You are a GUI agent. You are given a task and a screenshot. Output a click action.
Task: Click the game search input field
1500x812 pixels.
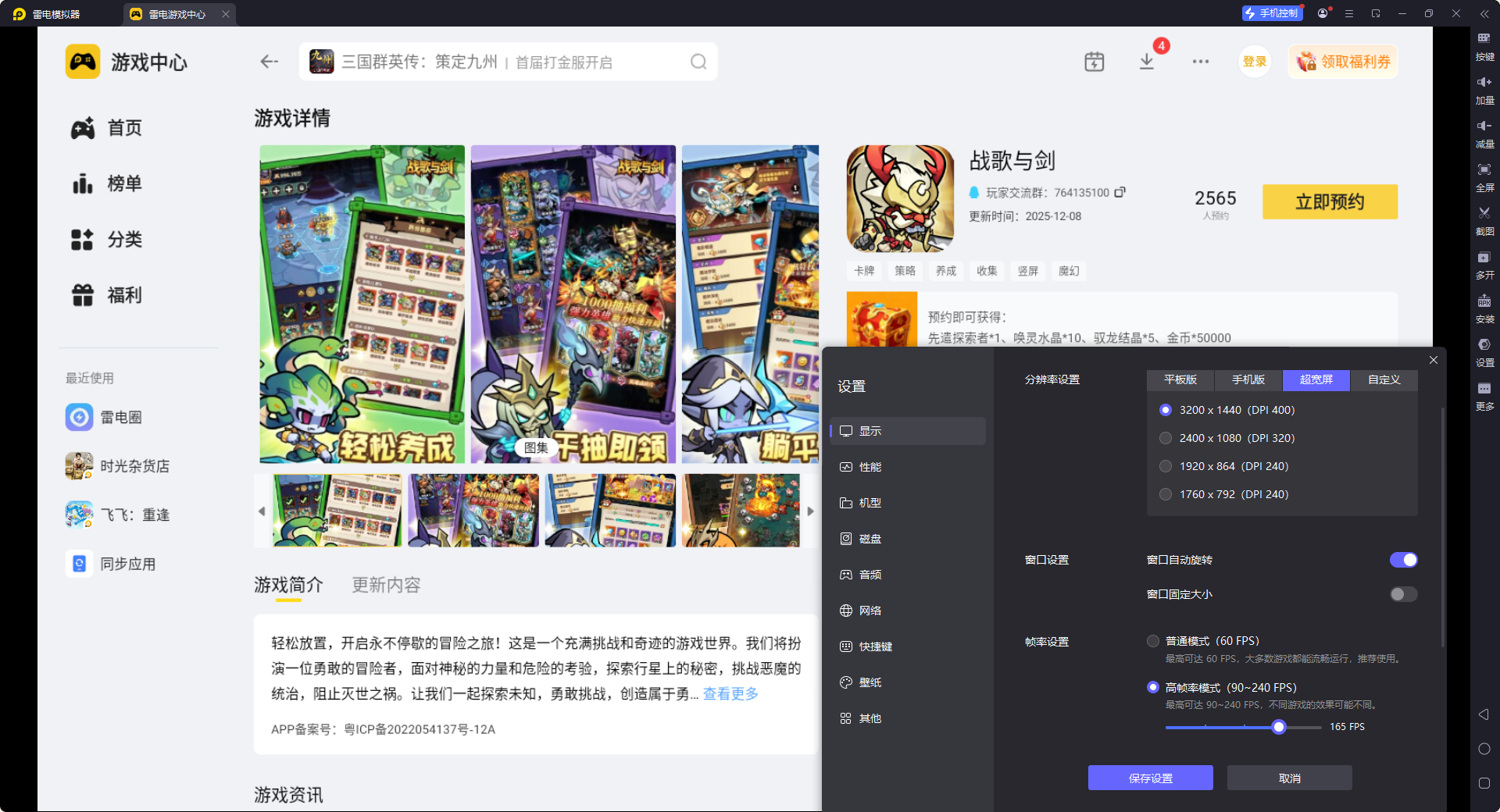tap(508, 62)
